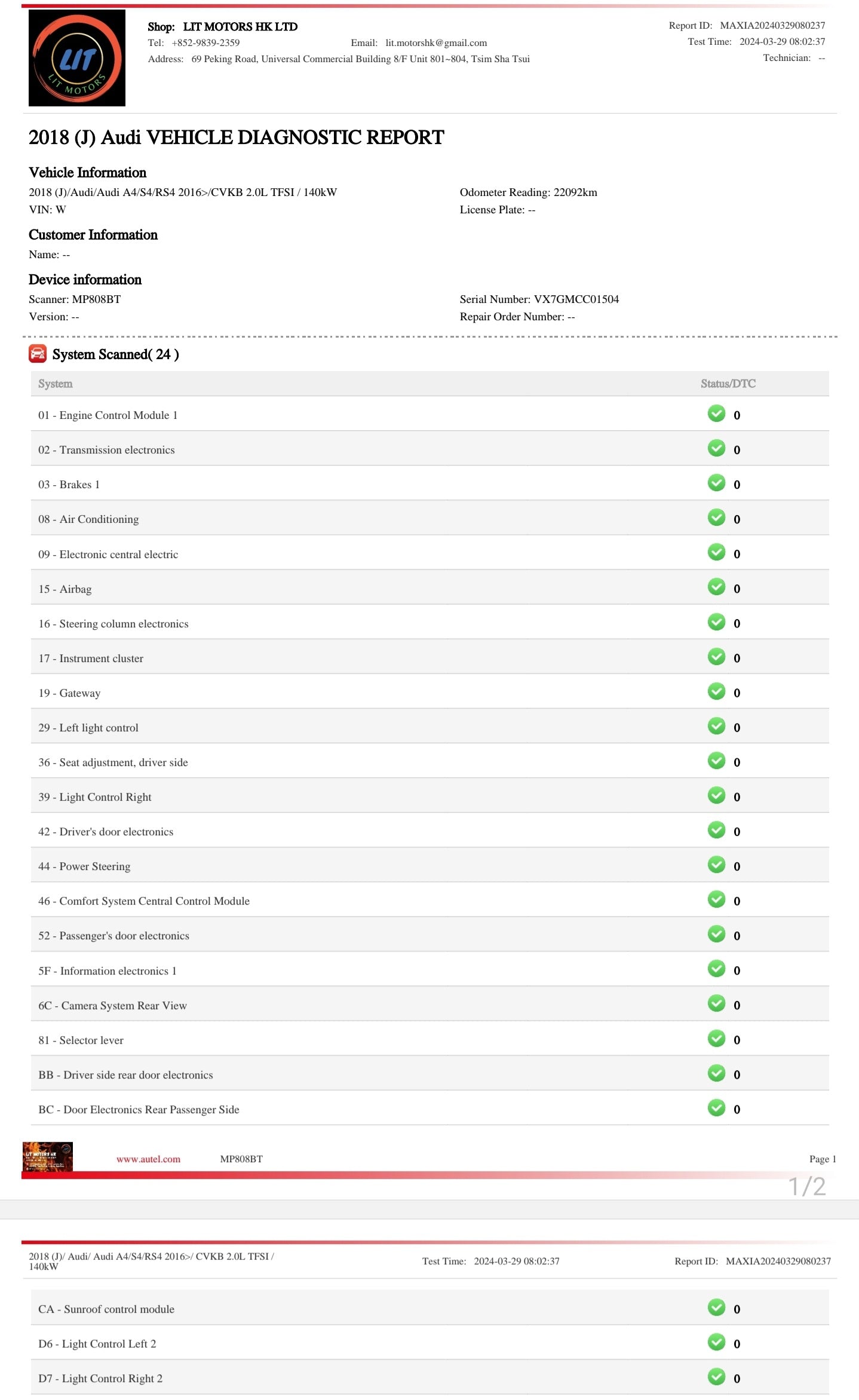Click the System column header

coord(56,384)
